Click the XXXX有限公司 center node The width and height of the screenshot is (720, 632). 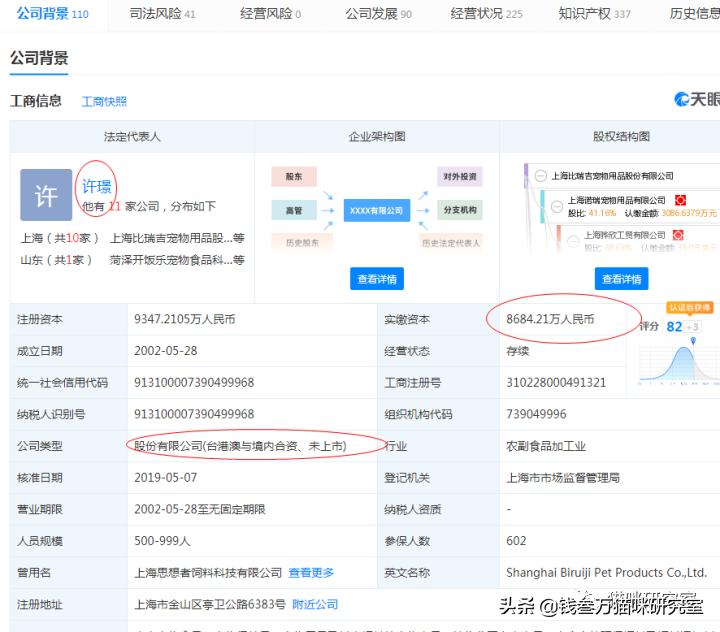click(x=377, y=211)
